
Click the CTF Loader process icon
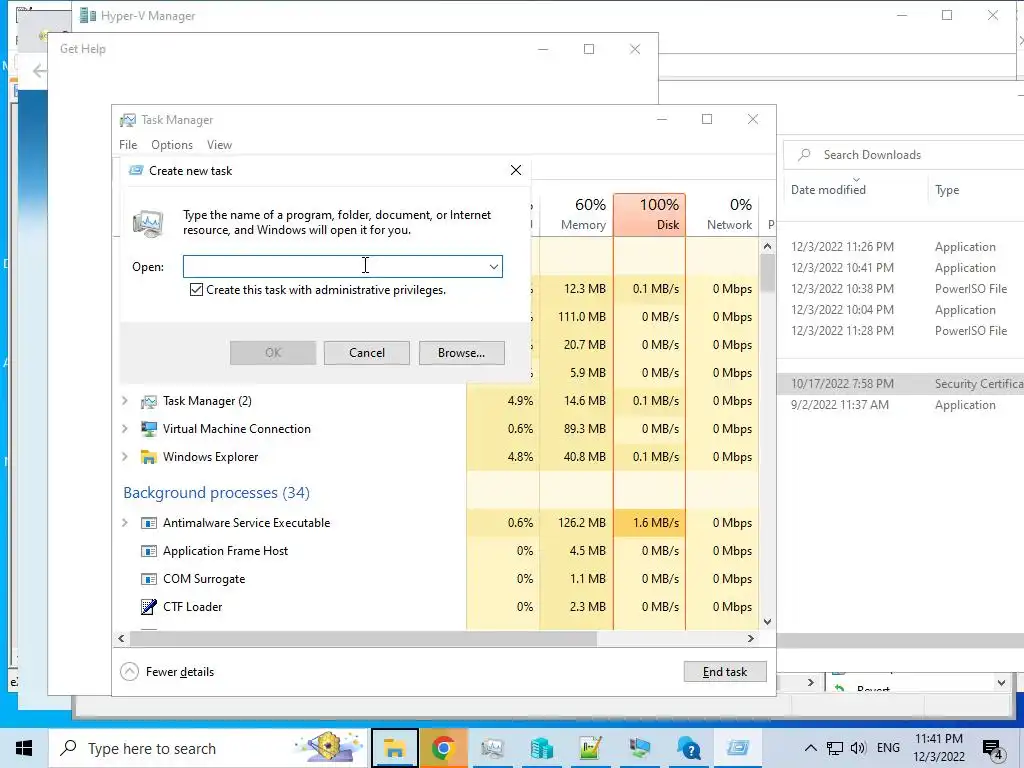click(x=149, y=607)
